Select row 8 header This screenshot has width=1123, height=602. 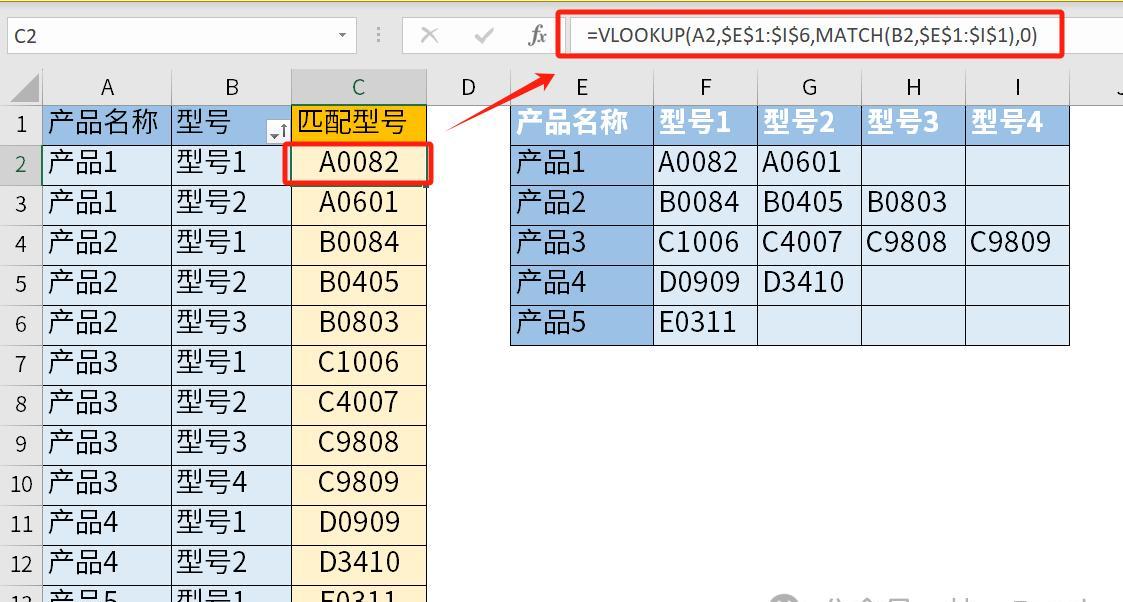click(x=21, y=404)
